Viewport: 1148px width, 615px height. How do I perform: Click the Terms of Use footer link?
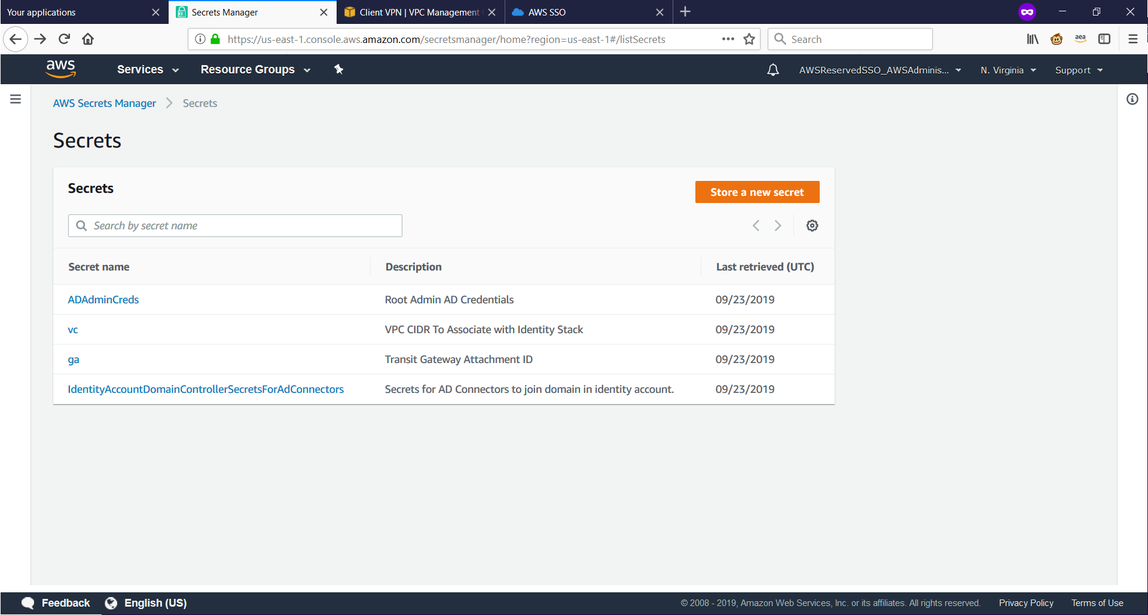click(1097, 603)
